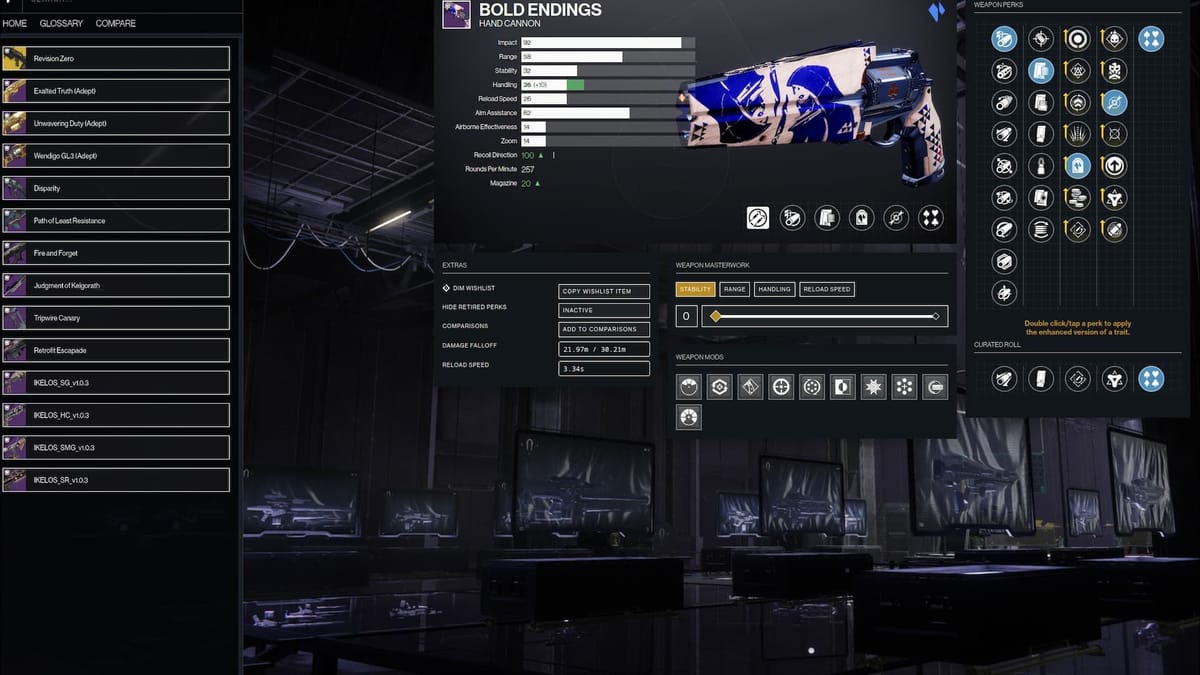Select the Reload Speed masterwork option

pyautogui.click(x=827, y=289)
